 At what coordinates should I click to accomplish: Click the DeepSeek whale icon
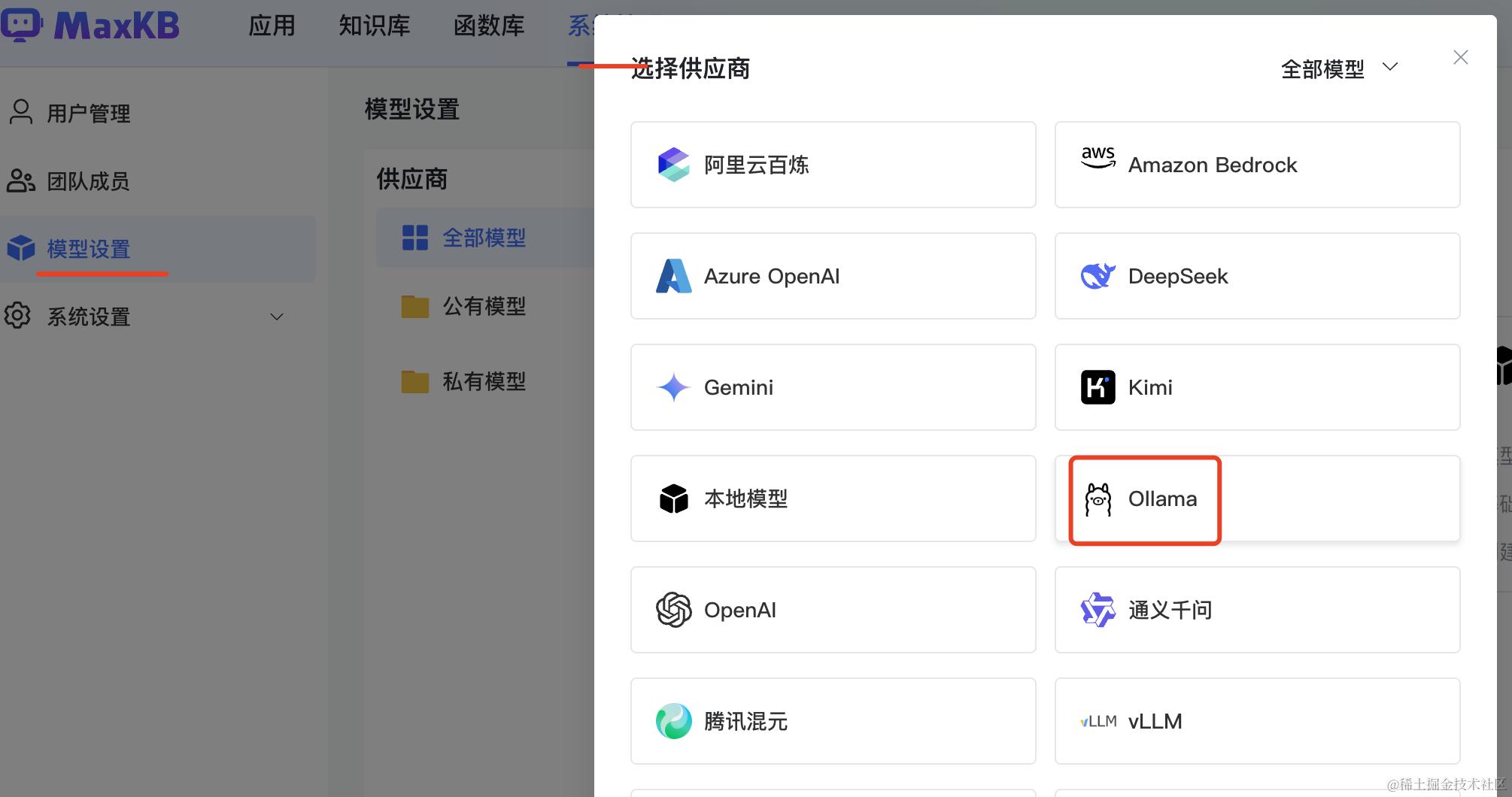[1098, 276]
